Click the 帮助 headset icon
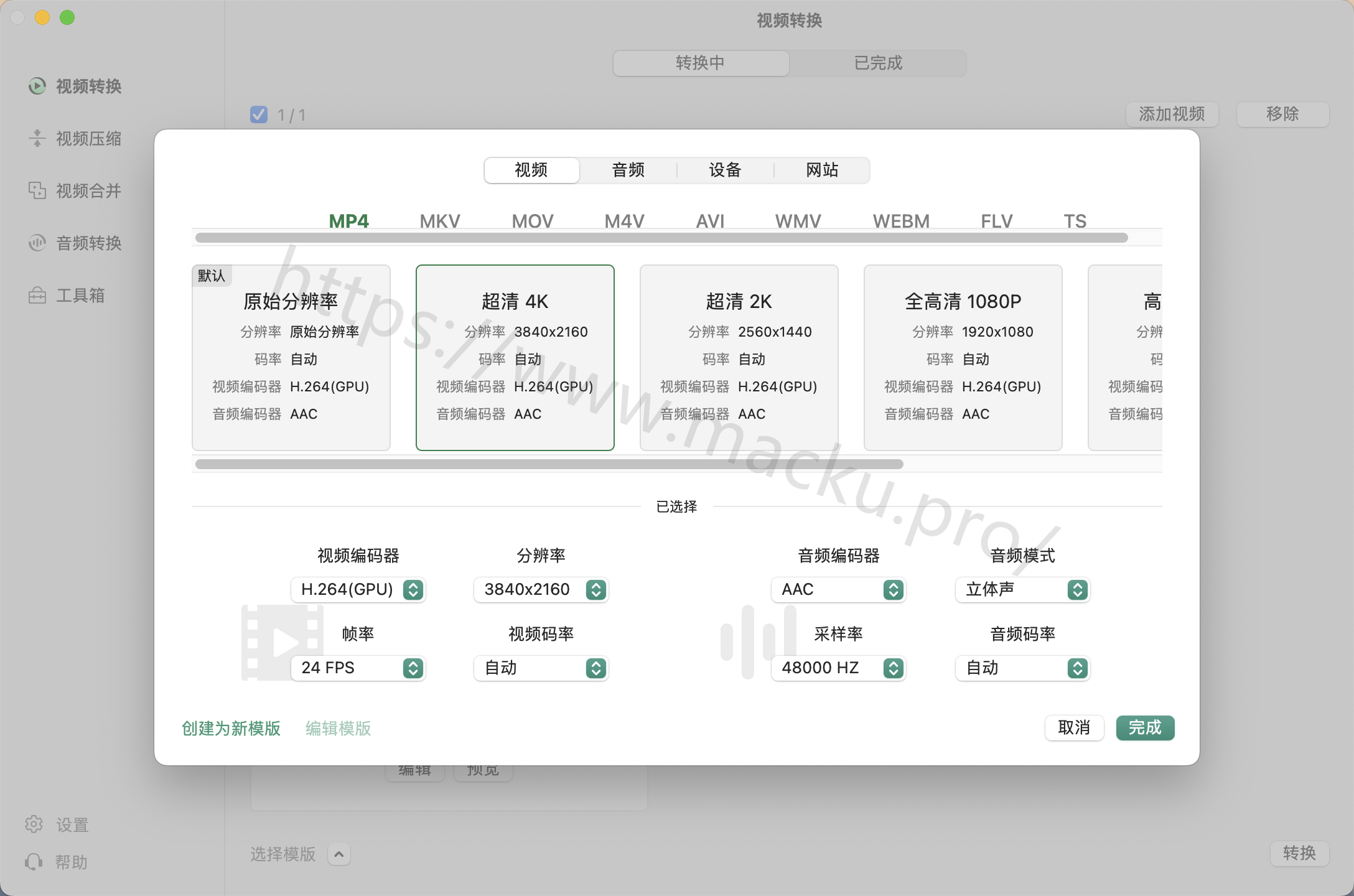The image size is (1354, 896). pos(34,862)
